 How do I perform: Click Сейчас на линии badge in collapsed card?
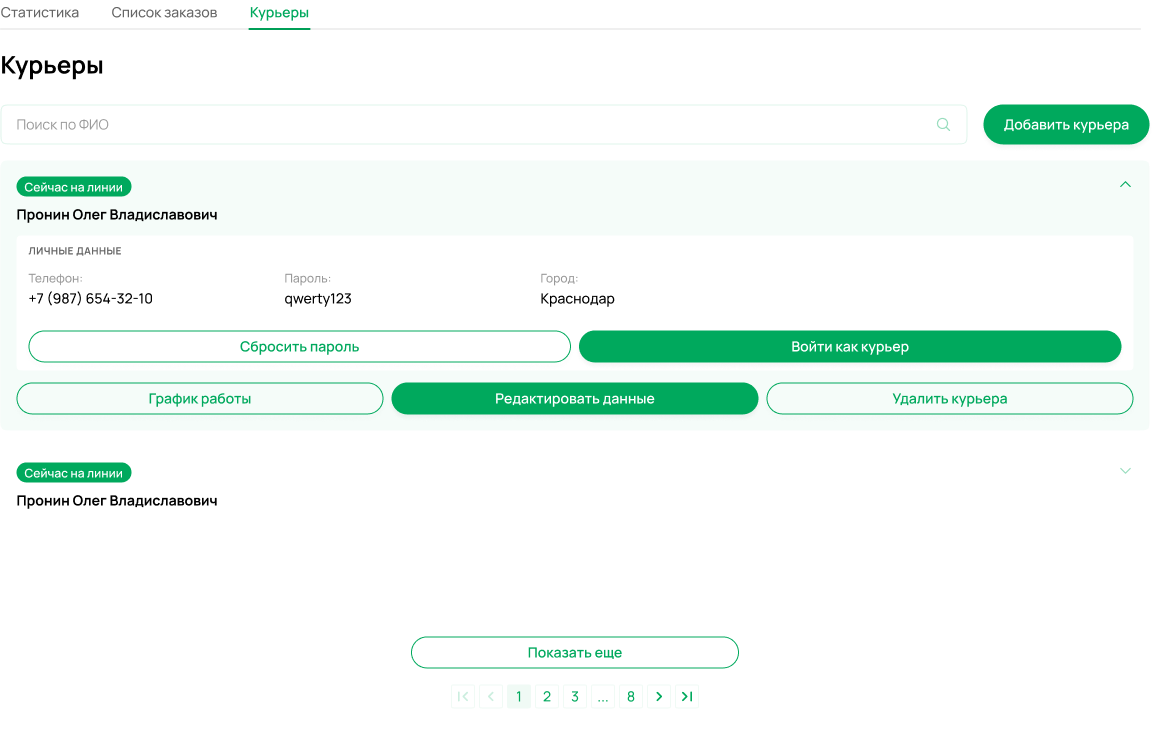(74, 473)
